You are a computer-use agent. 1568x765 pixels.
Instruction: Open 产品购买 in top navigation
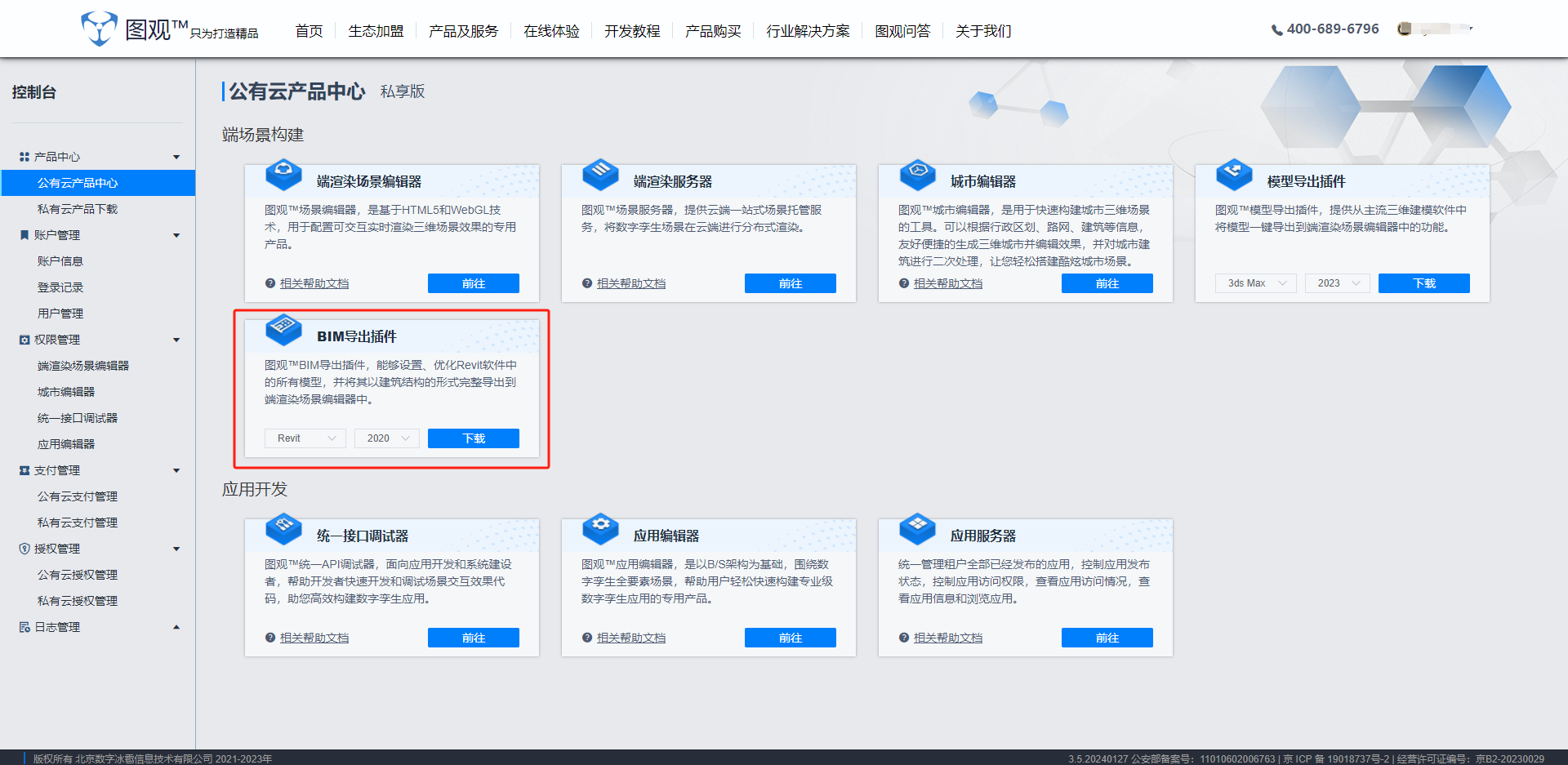pyautogui.click(x=713, y=31)
